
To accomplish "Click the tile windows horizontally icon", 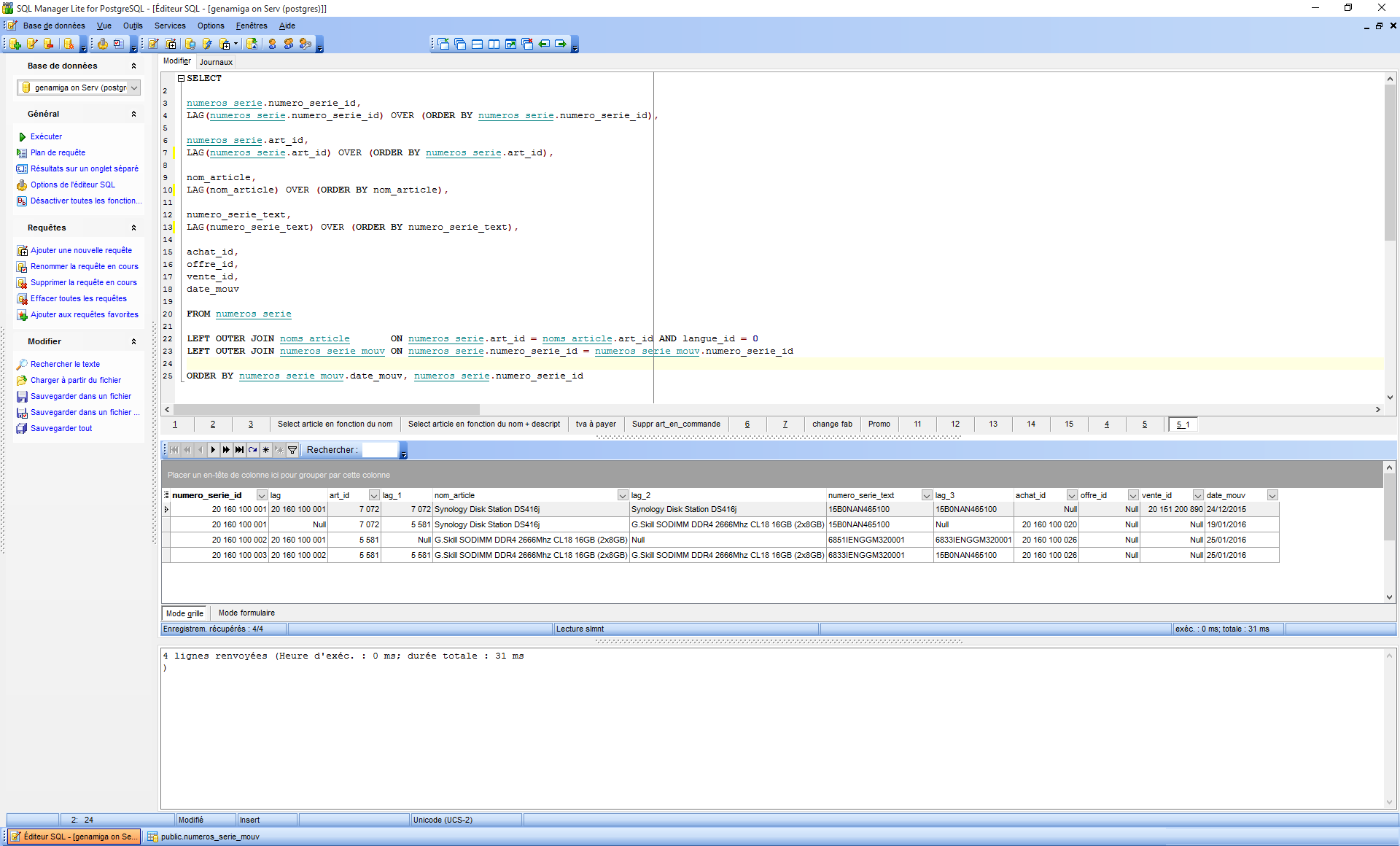I will coord(477,44).
